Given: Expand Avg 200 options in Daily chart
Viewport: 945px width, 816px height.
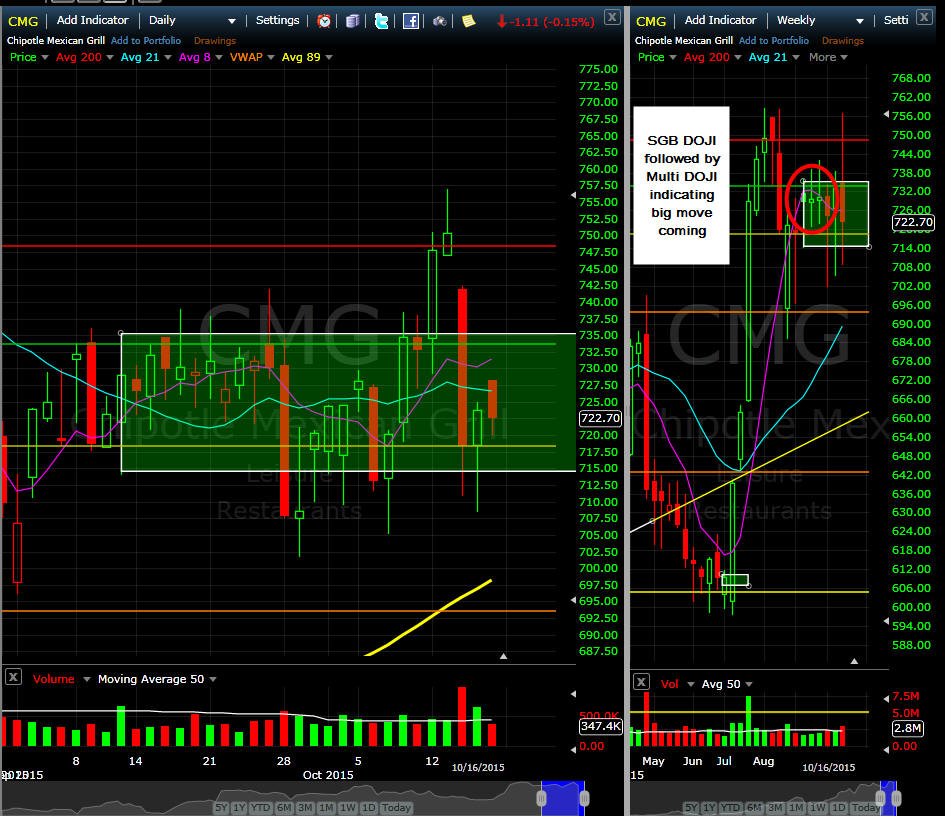Looking at the screenshot, I should pyautogui.click(x=110, y=57).
